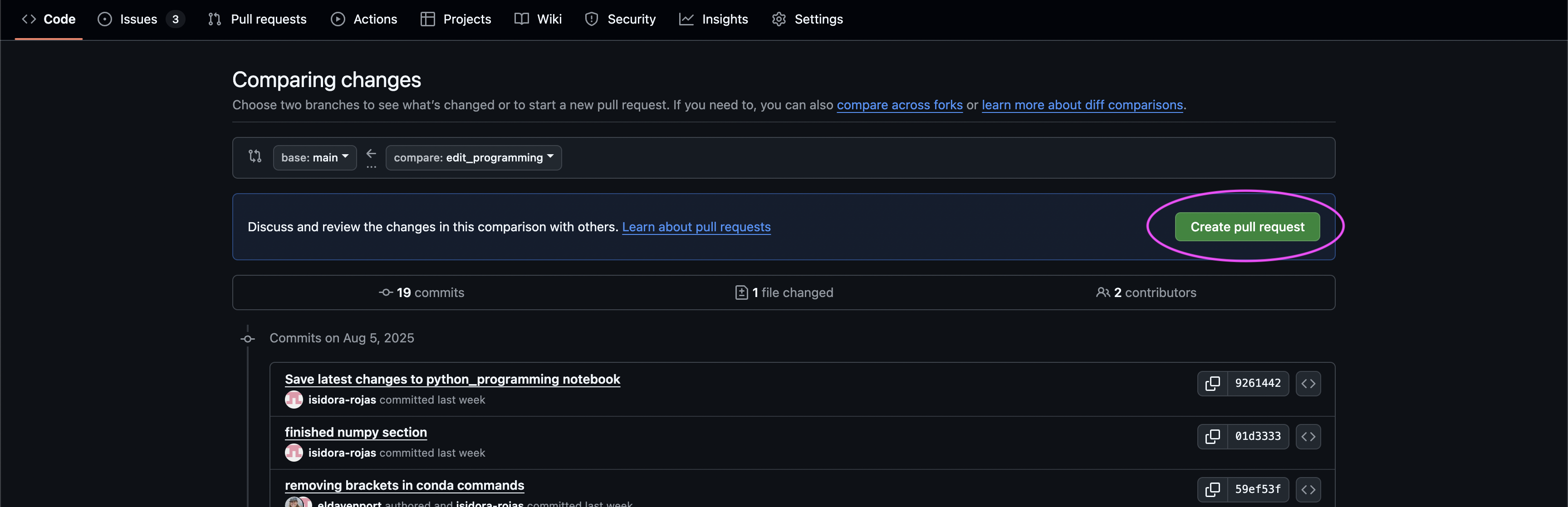View the 1 file changed section
Screen dimensions: 1568x507
[784, 293]
